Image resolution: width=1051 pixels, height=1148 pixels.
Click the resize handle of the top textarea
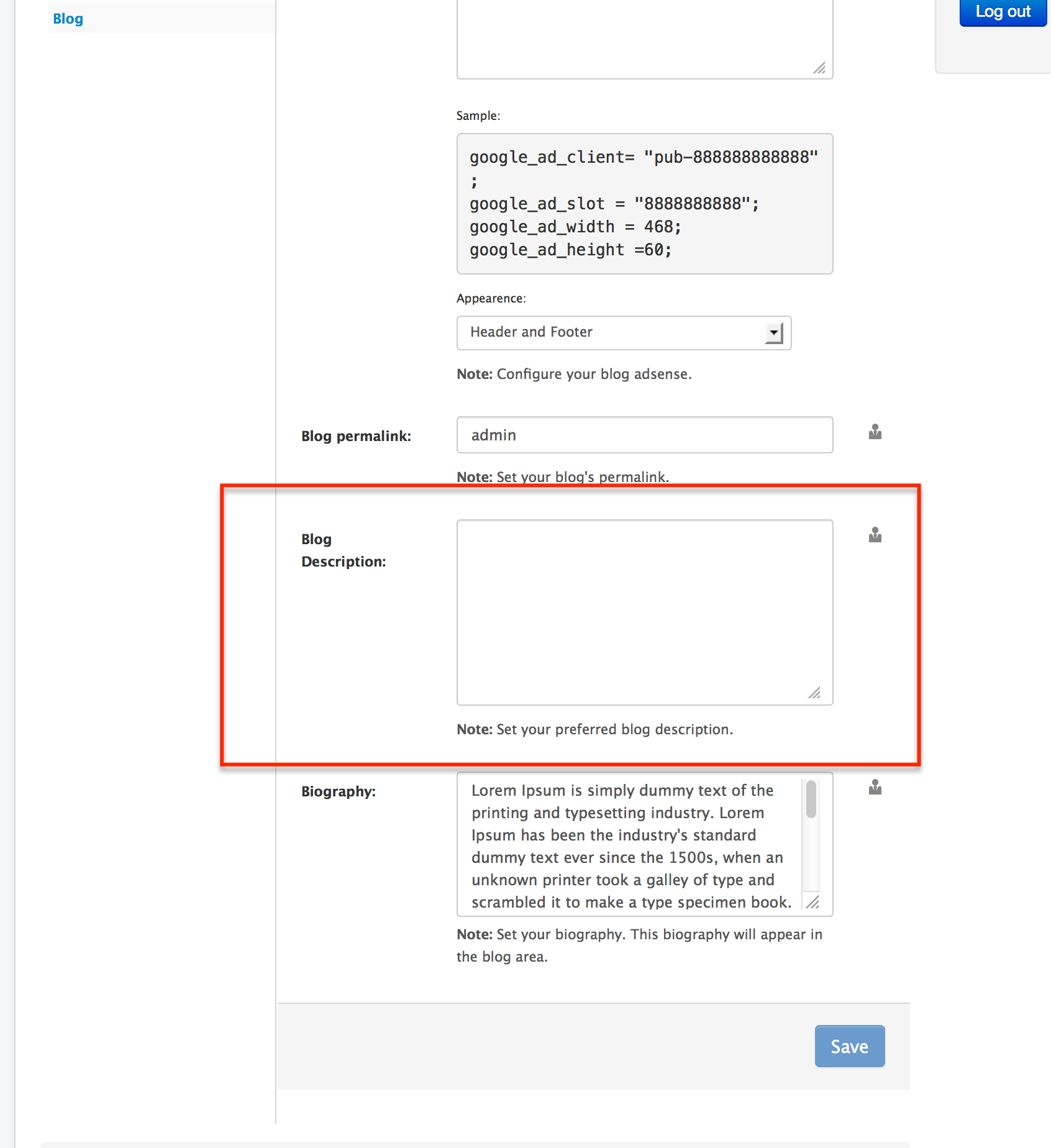point(819,68)
